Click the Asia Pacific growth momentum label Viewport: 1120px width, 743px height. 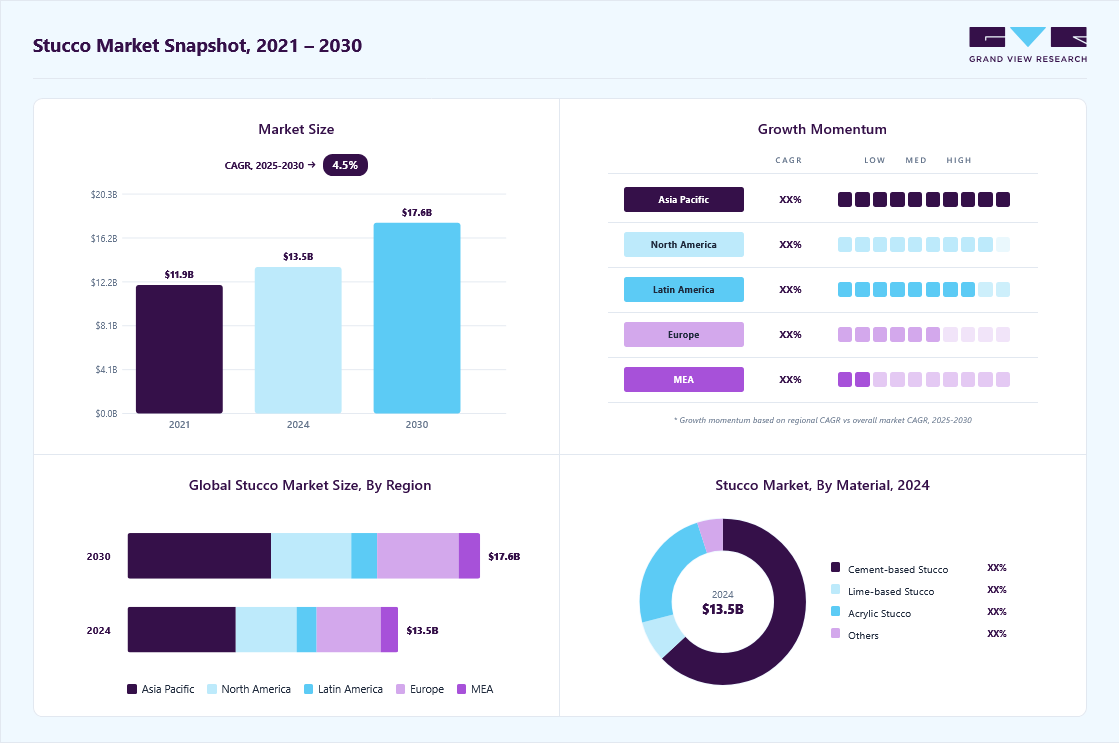coord(684,199)
